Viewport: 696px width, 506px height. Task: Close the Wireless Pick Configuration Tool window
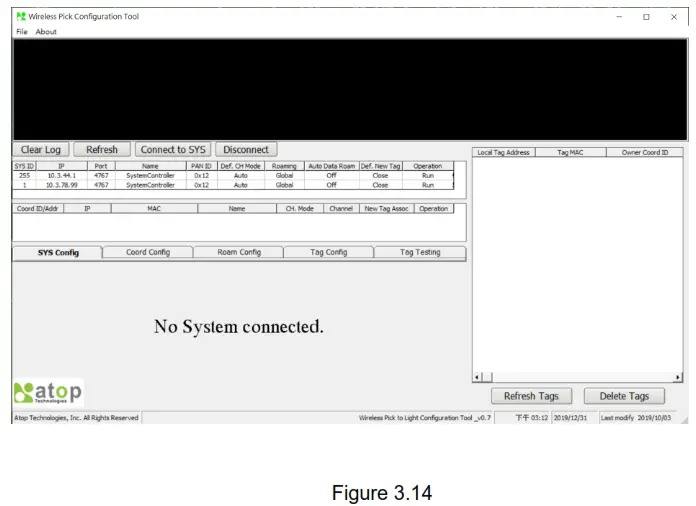(x=674, y=17)
